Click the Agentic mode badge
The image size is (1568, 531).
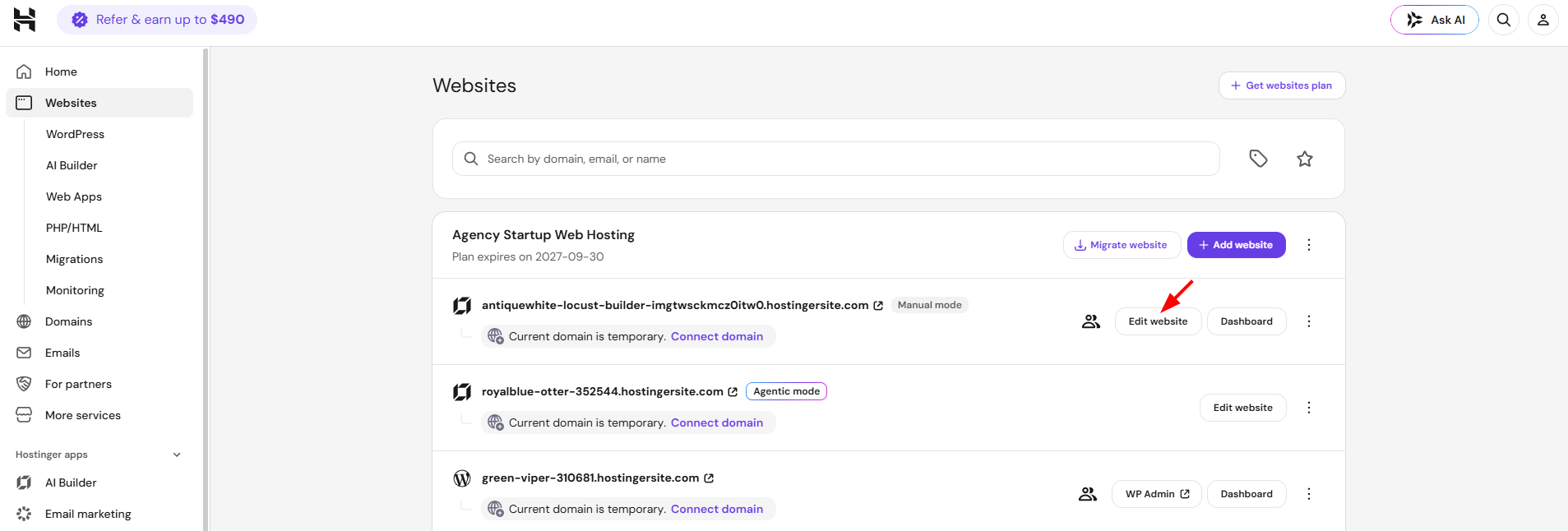[x=786, y=391]
